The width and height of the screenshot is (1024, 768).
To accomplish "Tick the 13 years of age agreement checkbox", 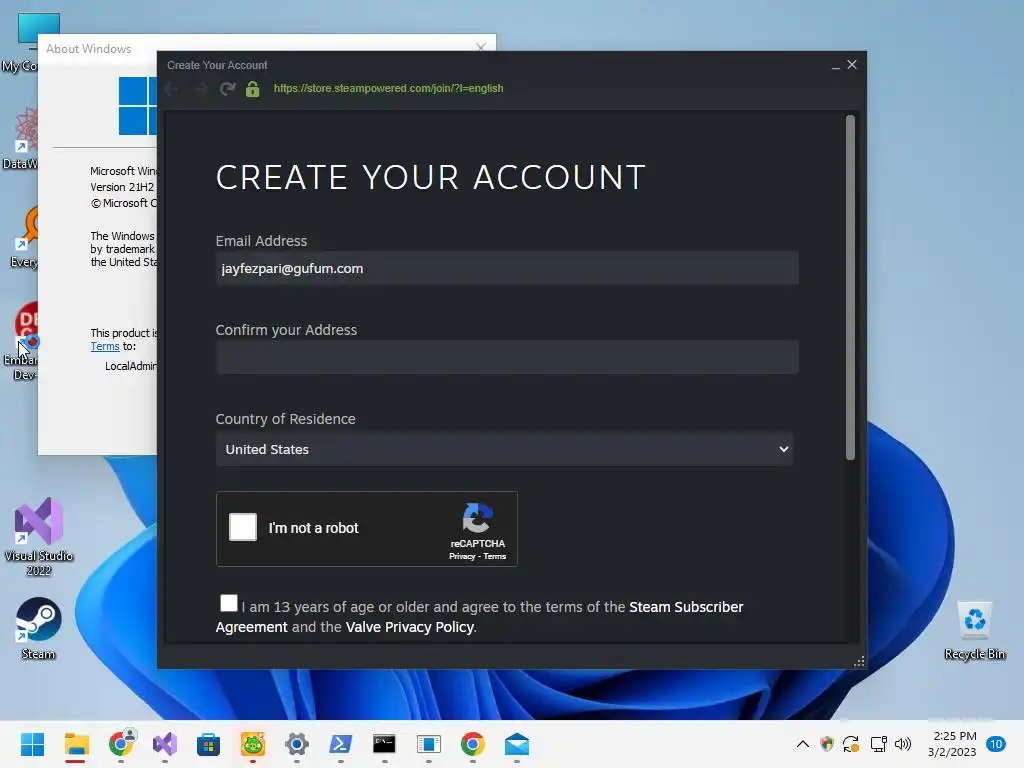I will 229,603.
